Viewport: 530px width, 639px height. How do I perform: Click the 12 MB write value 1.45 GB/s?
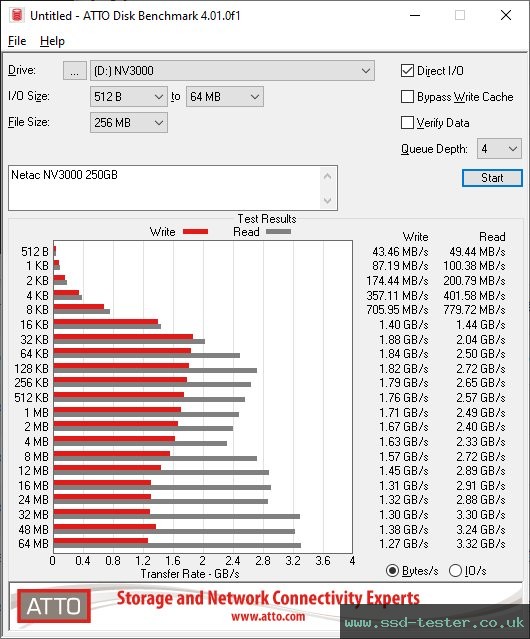[404, 471]
